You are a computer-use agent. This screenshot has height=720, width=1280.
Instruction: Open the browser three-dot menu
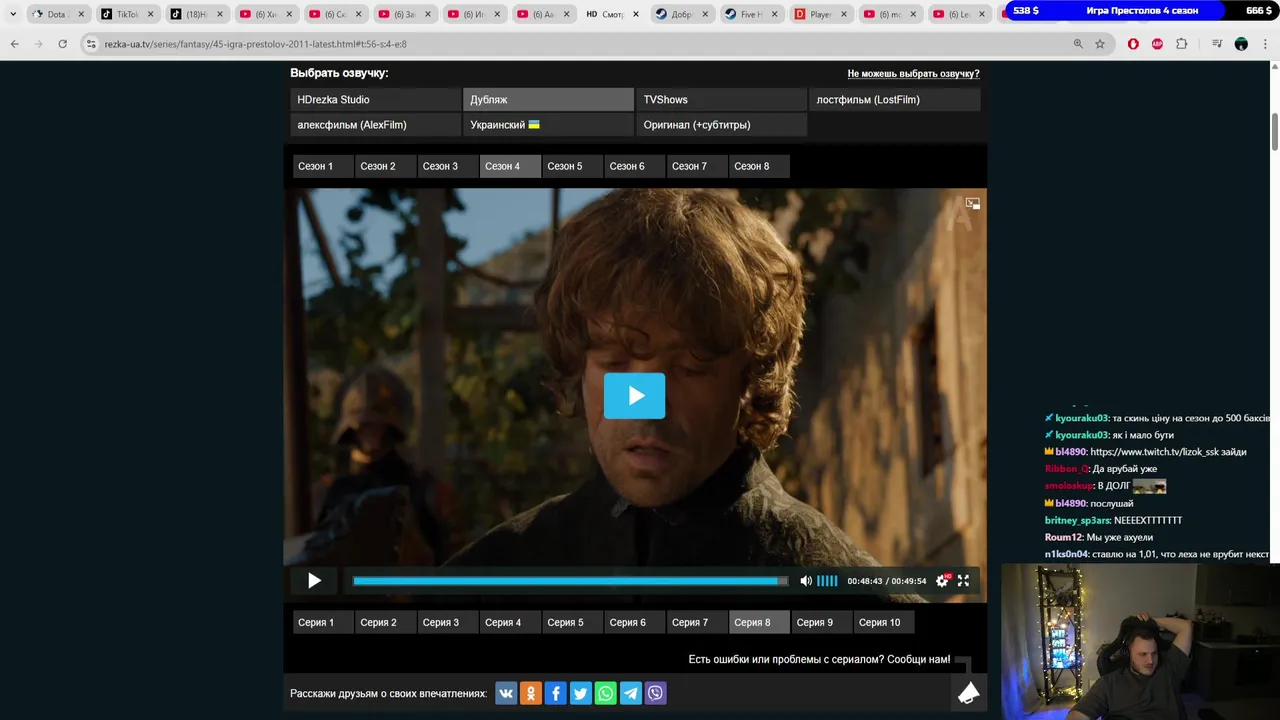[x=1266, y=44]
